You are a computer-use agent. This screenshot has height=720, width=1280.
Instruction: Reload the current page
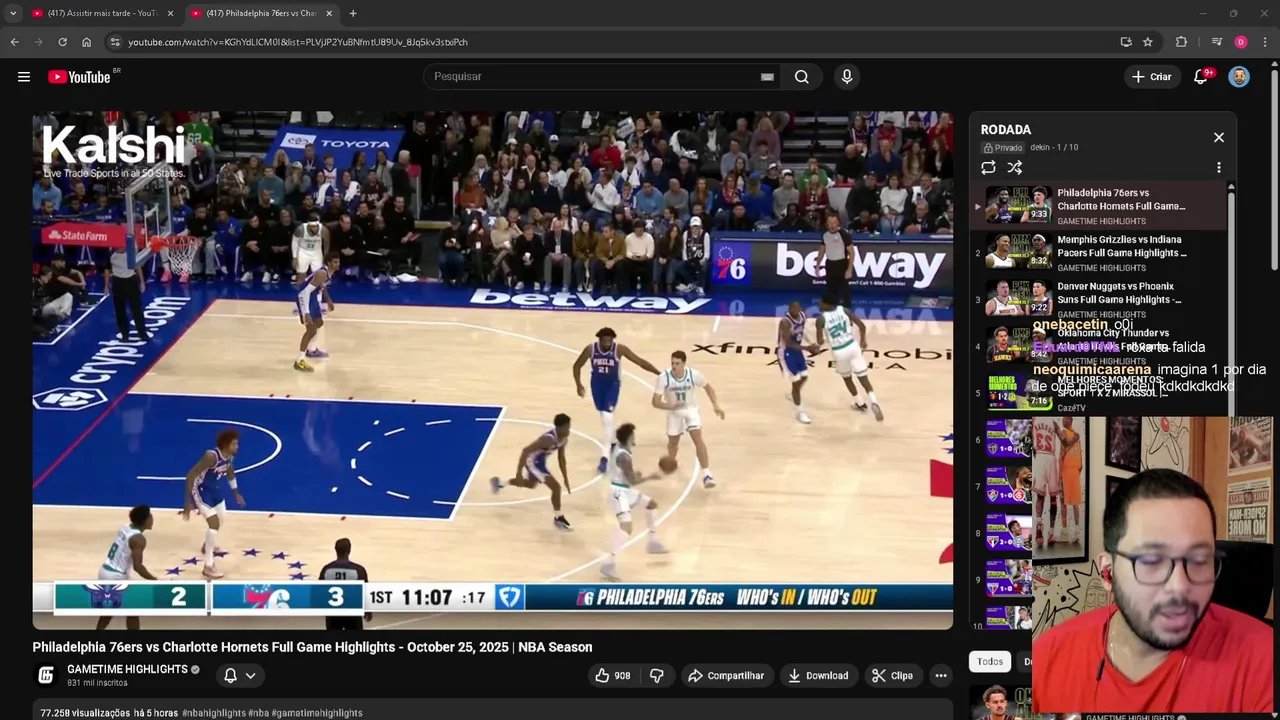coord(62,42)
